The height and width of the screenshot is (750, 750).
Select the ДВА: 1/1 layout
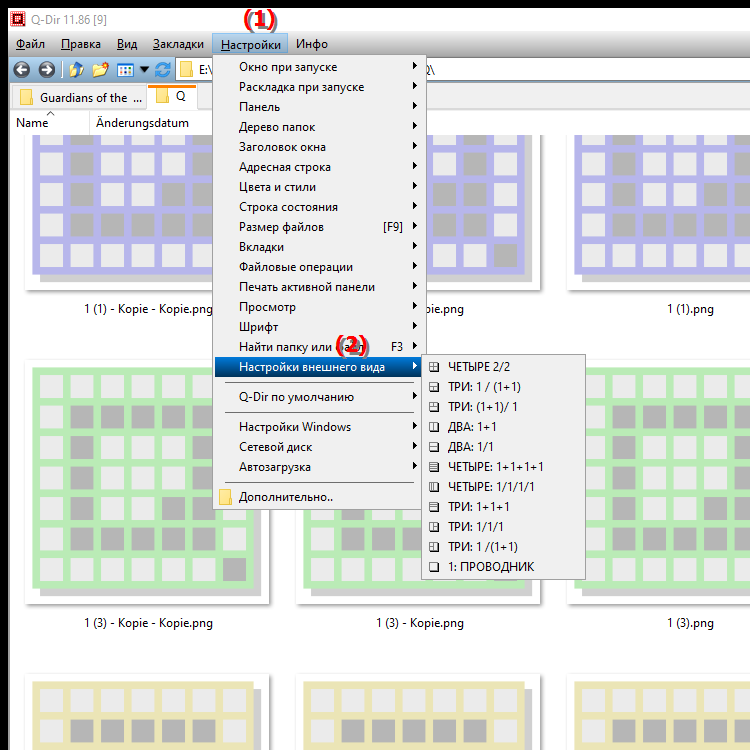(x=503, y=447)
